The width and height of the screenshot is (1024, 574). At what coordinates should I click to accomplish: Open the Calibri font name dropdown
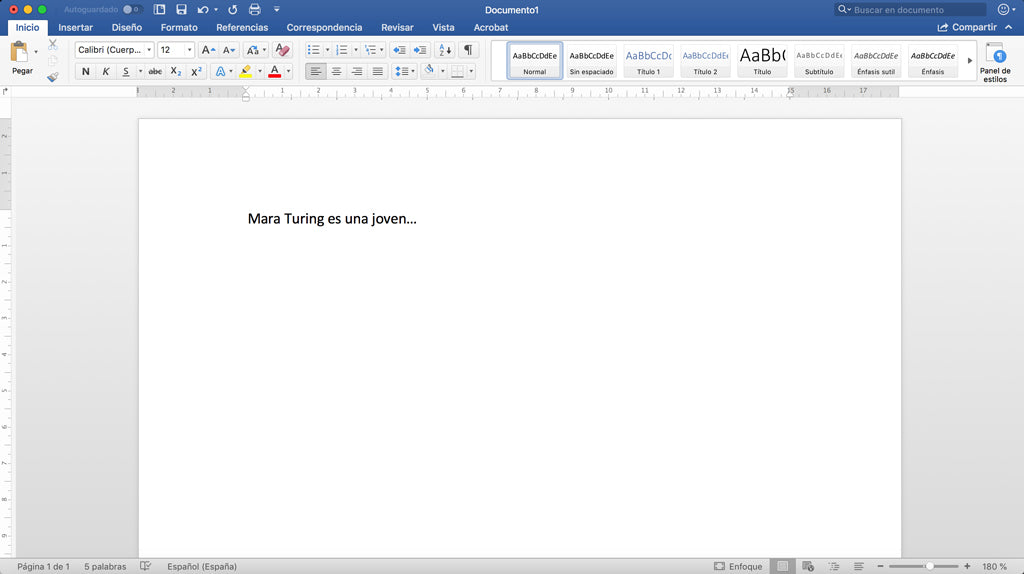(149, 50)
